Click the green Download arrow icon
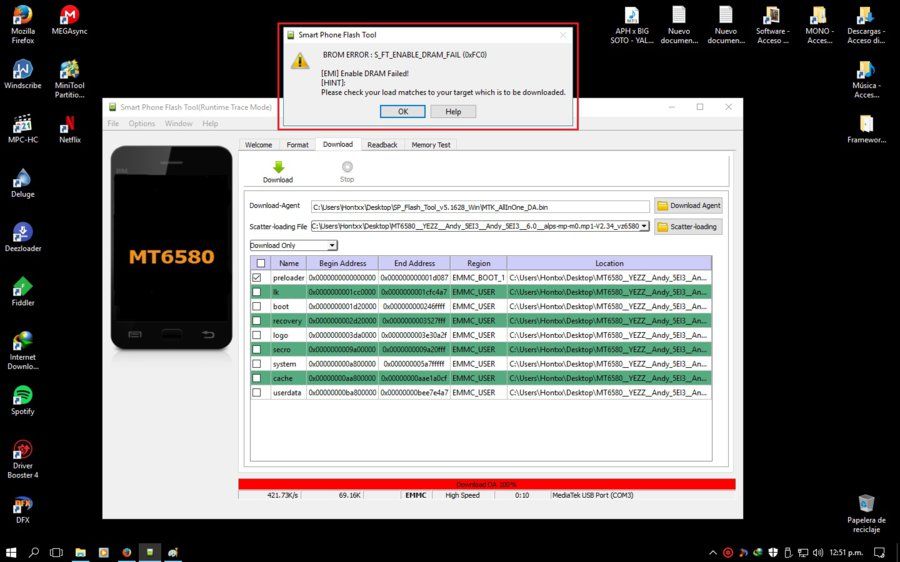900x562 pixels. pos(278,167)
